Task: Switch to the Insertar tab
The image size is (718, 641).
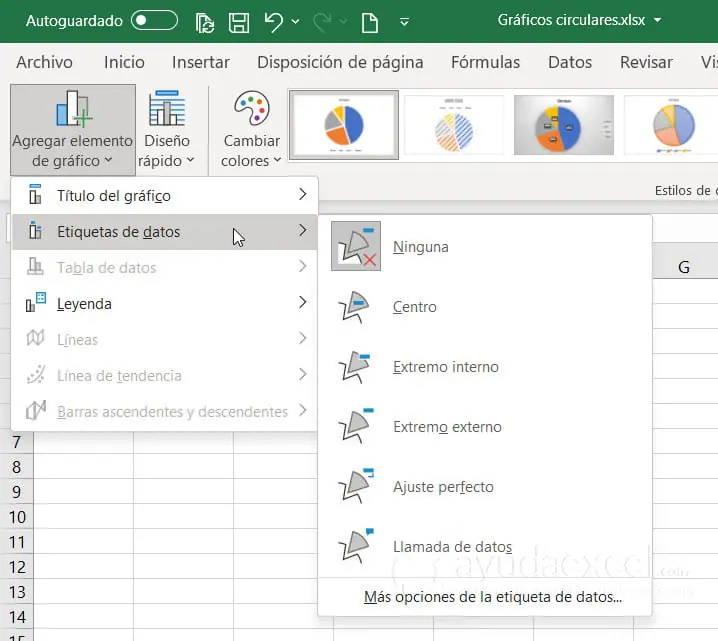Action: click(x=201, y=62)
